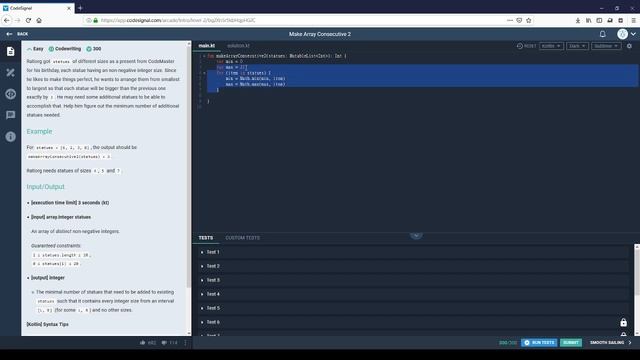640x360 pixels.
Task: Open the task more-options kebab menu
Action: [x=185, y=342]
